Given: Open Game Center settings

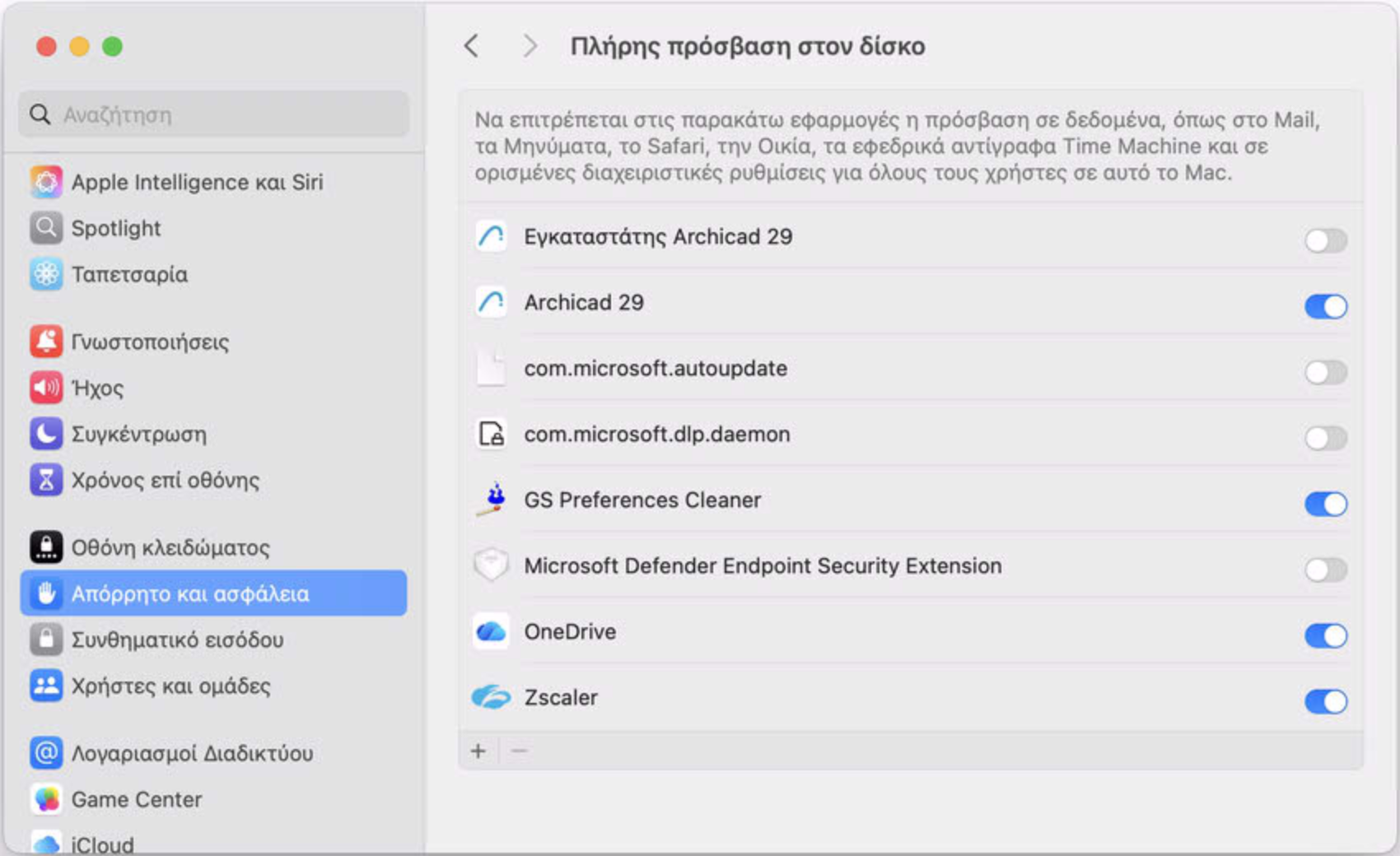Looking at the screenshot, I should [213, 799].
